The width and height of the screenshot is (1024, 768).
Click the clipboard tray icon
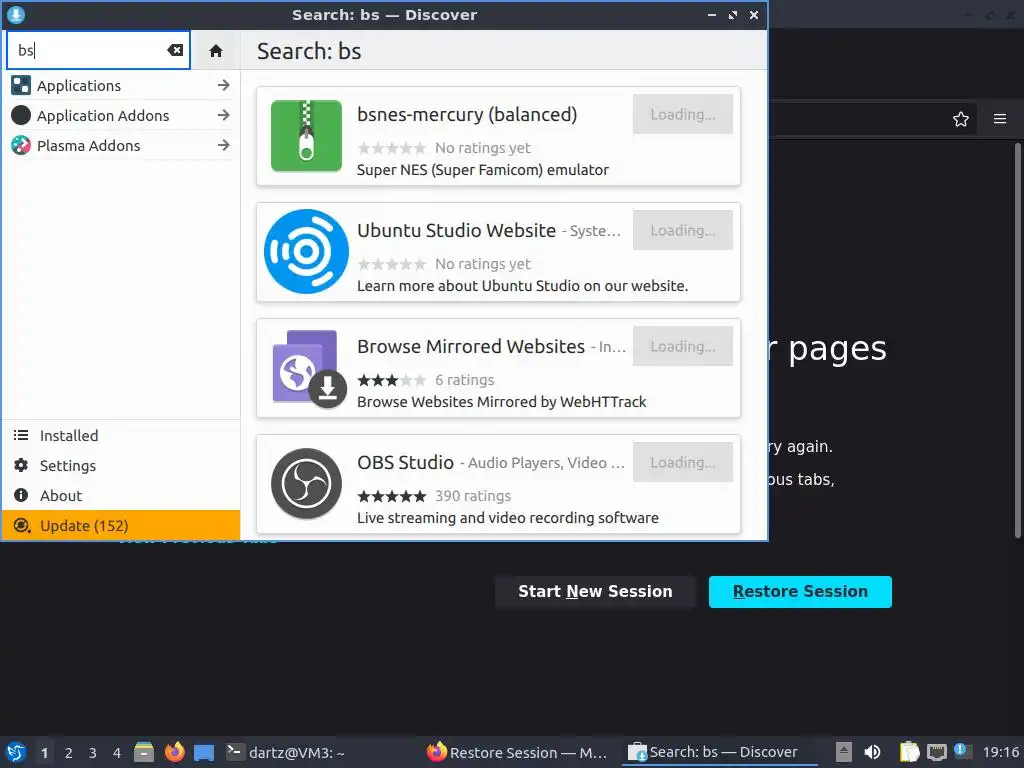909,752
